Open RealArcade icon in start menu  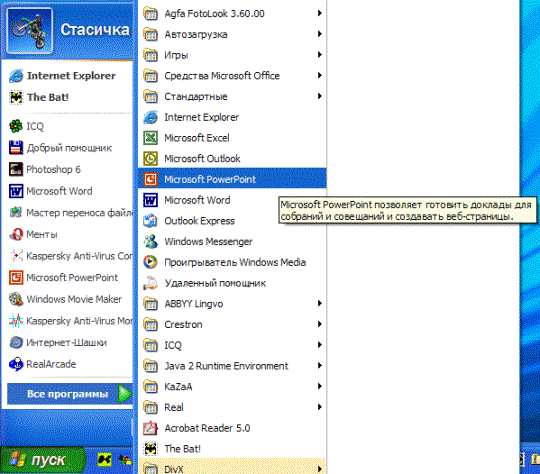point(16,364)
